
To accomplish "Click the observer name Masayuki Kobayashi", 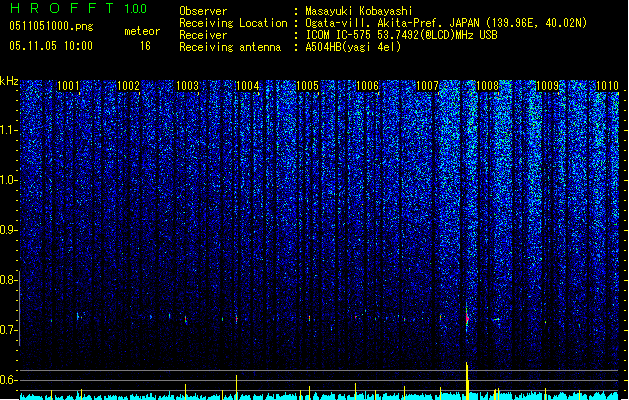I will coord(359,11).
